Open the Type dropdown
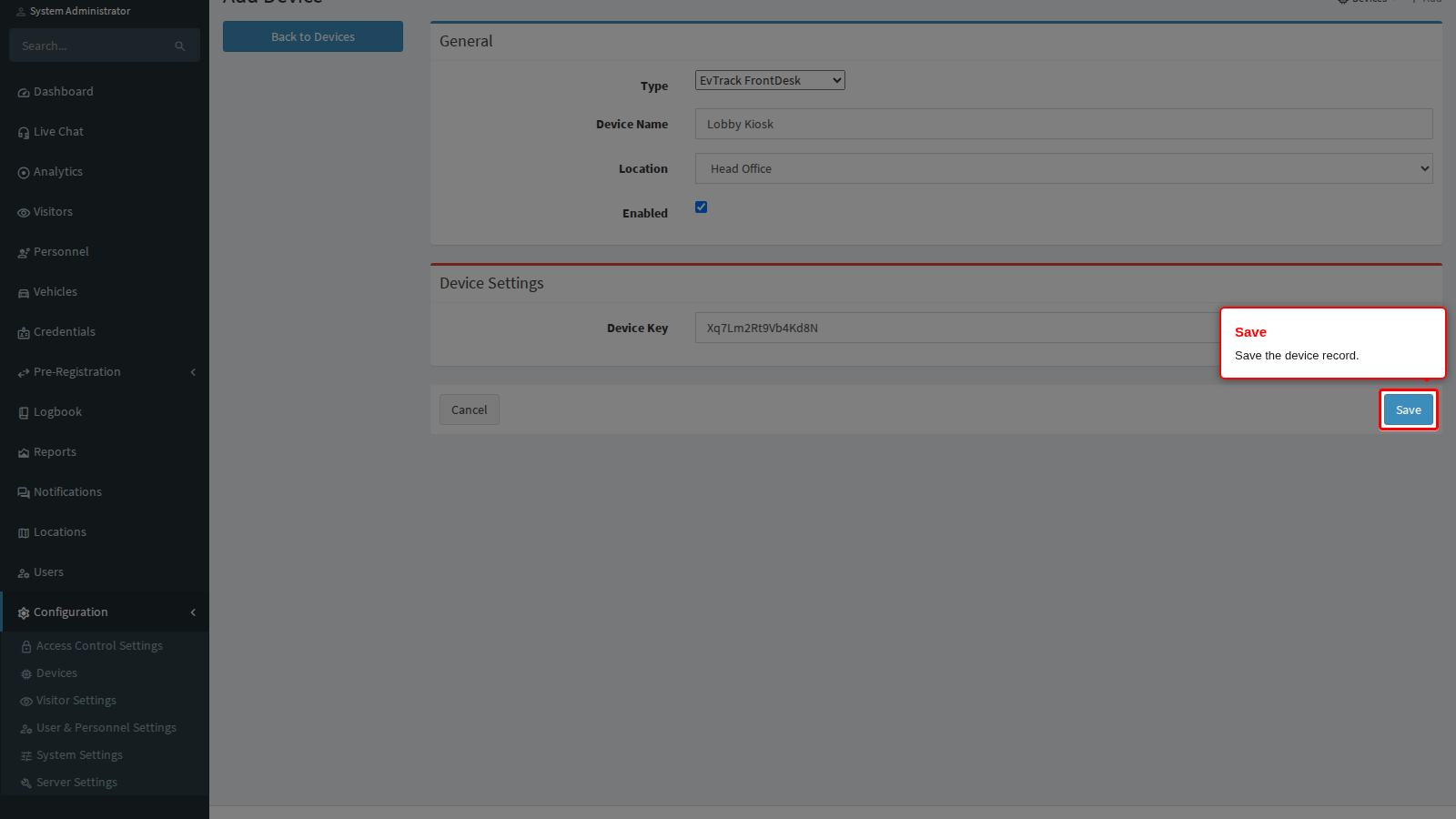The image size is (1456, 819). coord(770,80)
